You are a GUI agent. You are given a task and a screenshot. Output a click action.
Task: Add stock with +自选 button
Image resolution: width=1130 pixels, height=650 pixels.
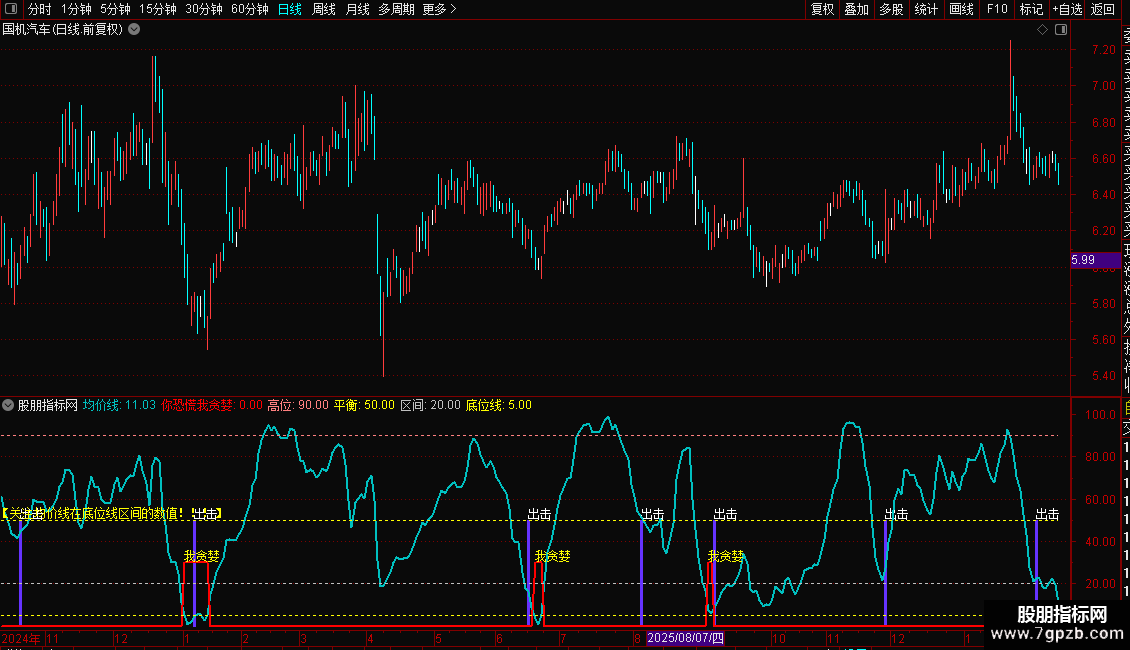coord(1066,10)
